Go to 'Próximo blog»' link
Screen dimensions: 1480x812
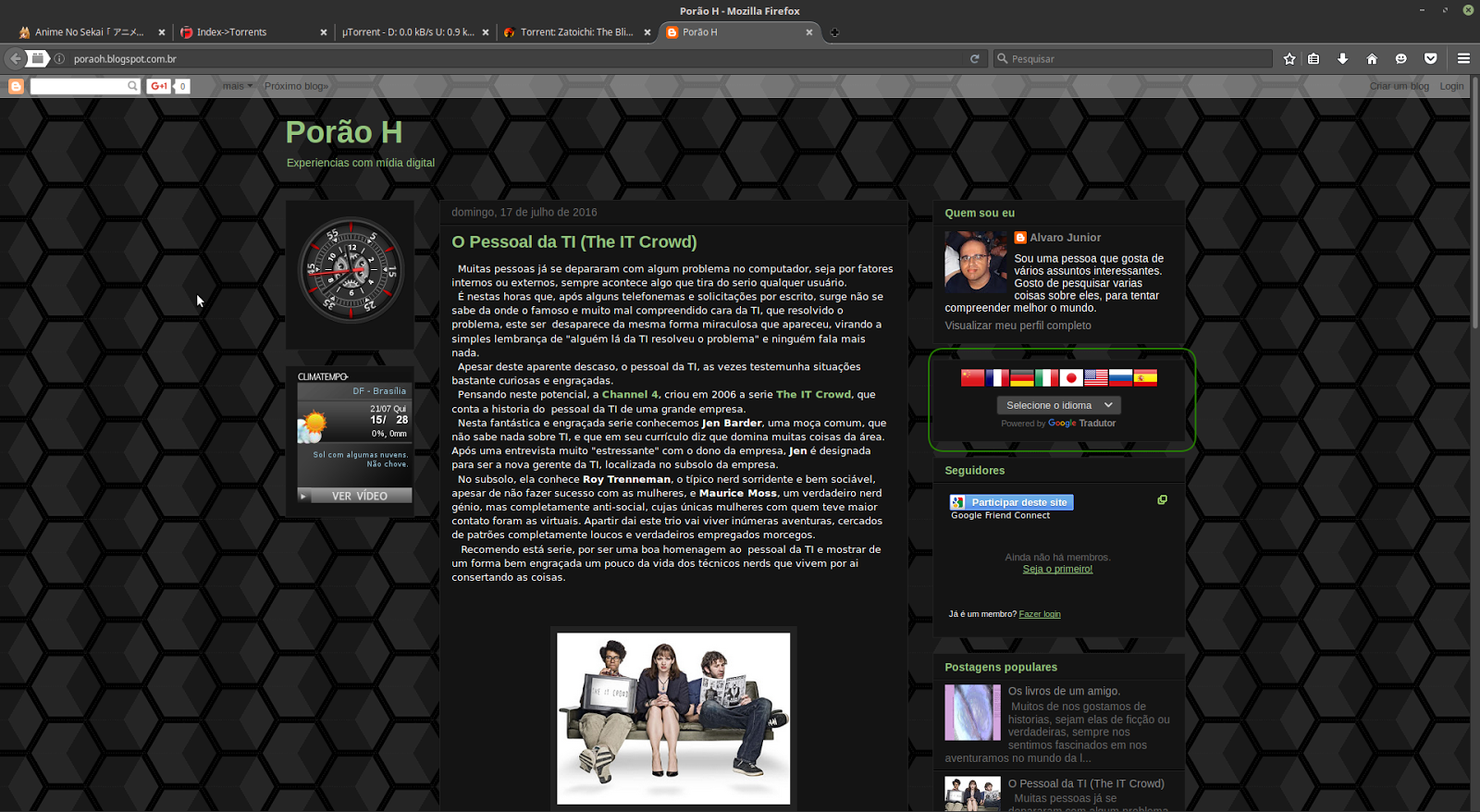[296, 86]
